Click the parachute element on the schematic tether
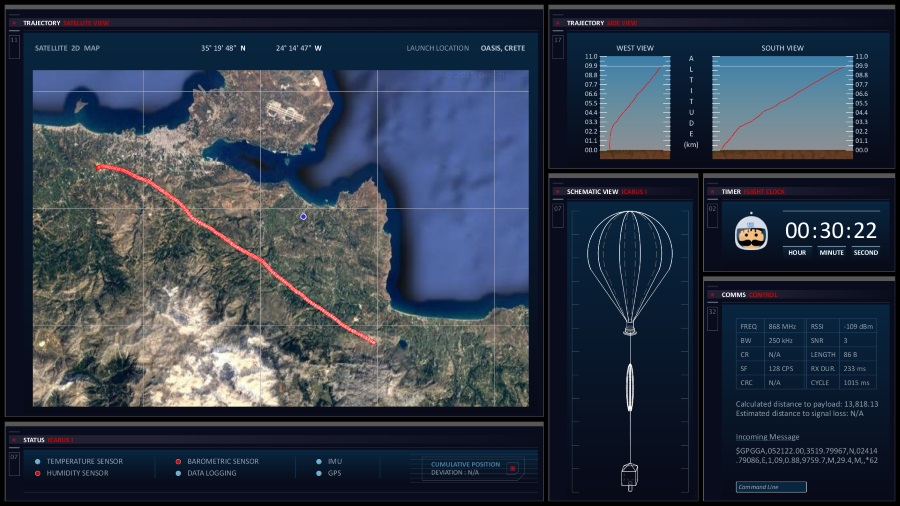900x506 pixels. click(630, 387)
